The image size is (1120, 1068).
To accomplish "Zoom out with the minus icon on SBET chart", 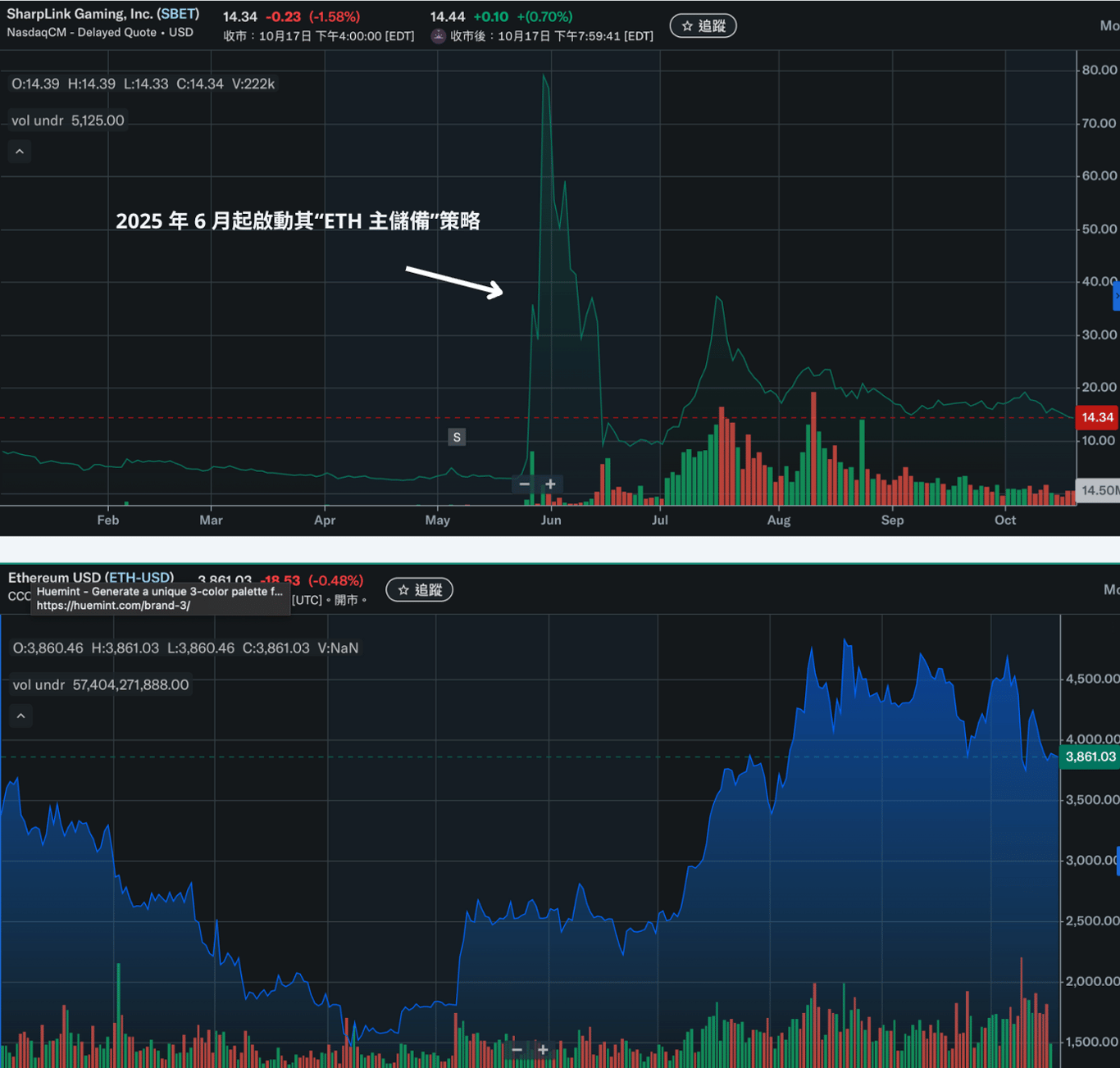I will point(524,484).
